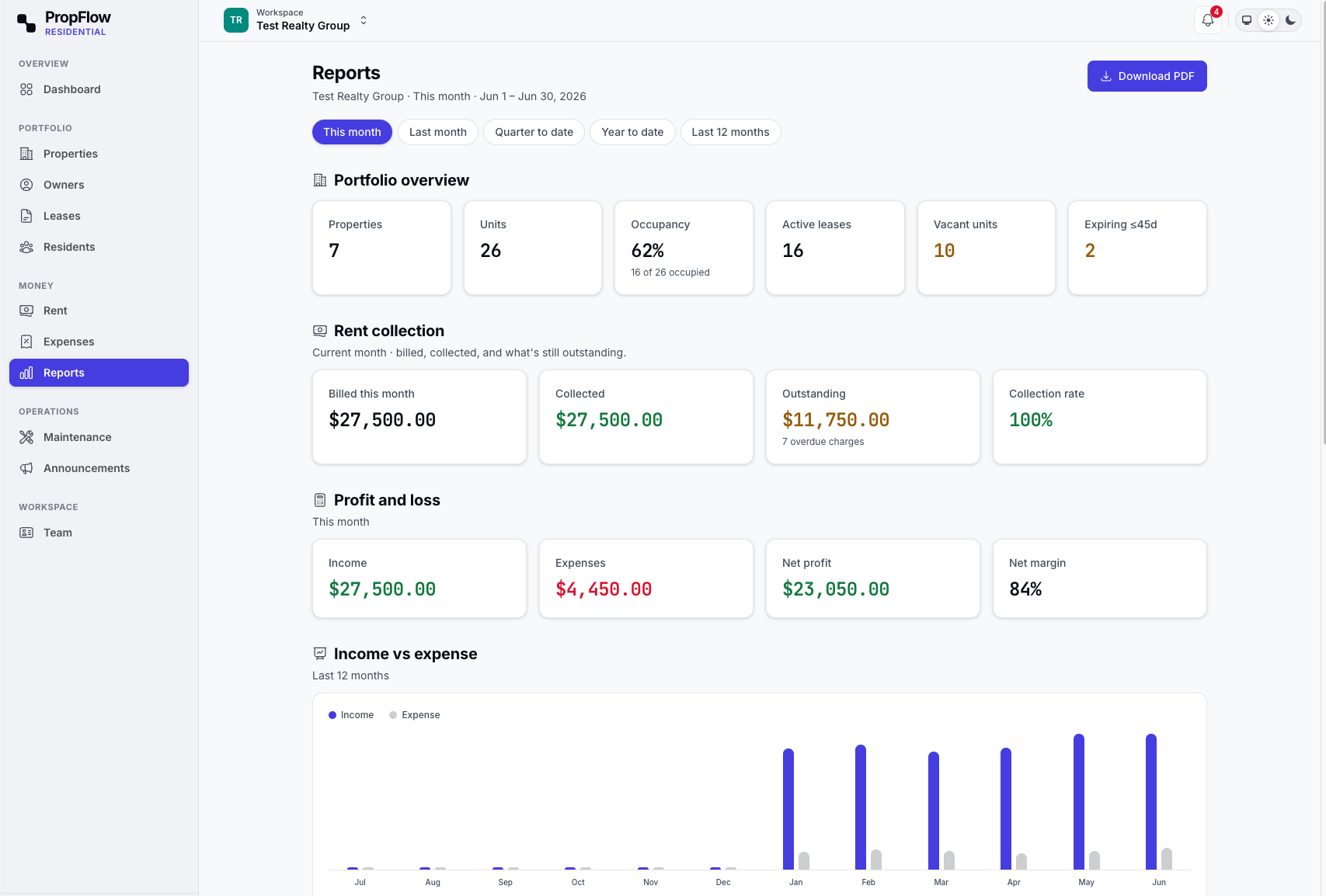Image resolution: width=1326 pixels, height=896 pixels.
Task: Click the PropFlow logo icon
Action: point(26,23)
